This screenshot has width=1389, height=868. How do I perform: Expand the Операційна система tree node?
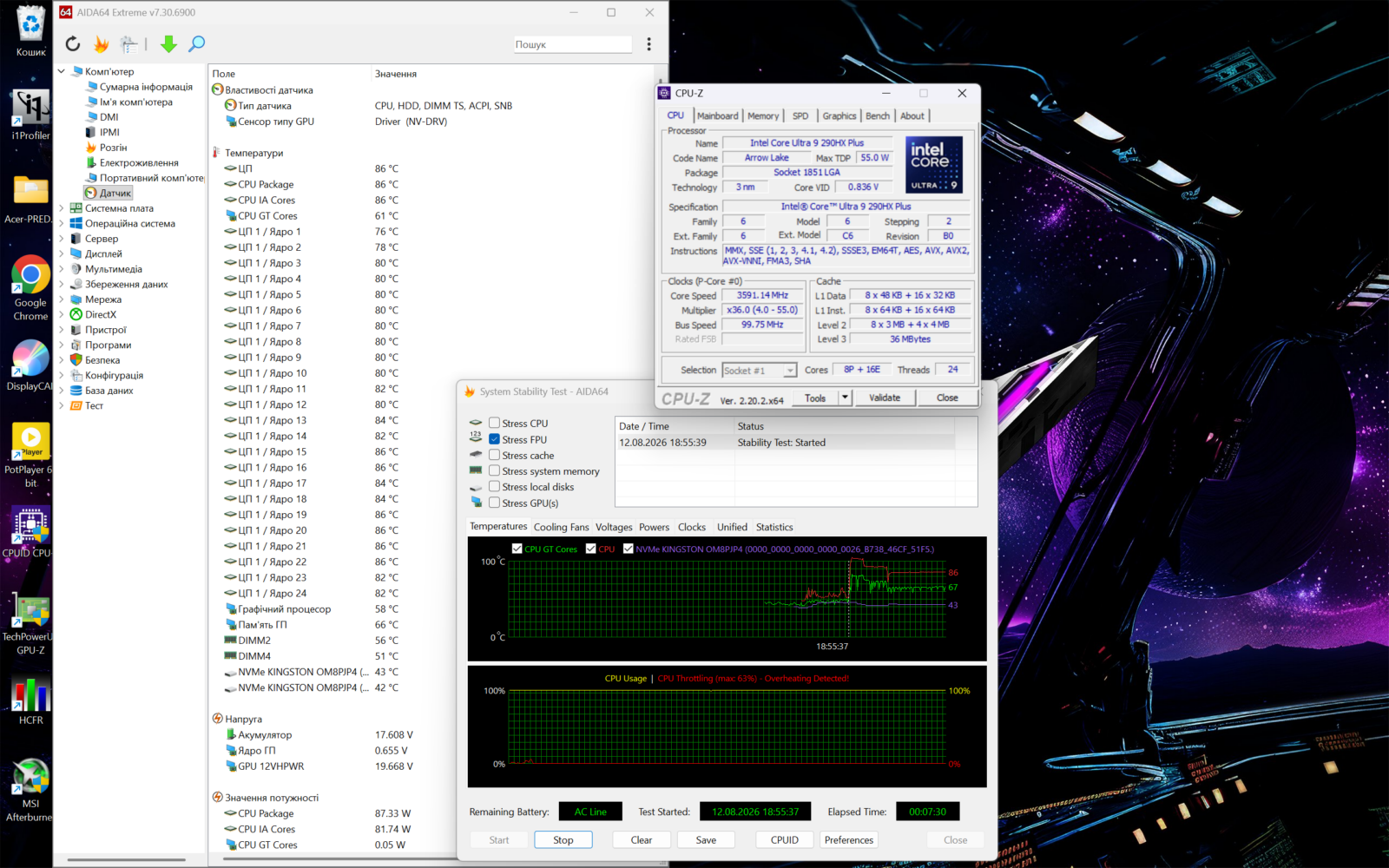click(x=62, y=223)
